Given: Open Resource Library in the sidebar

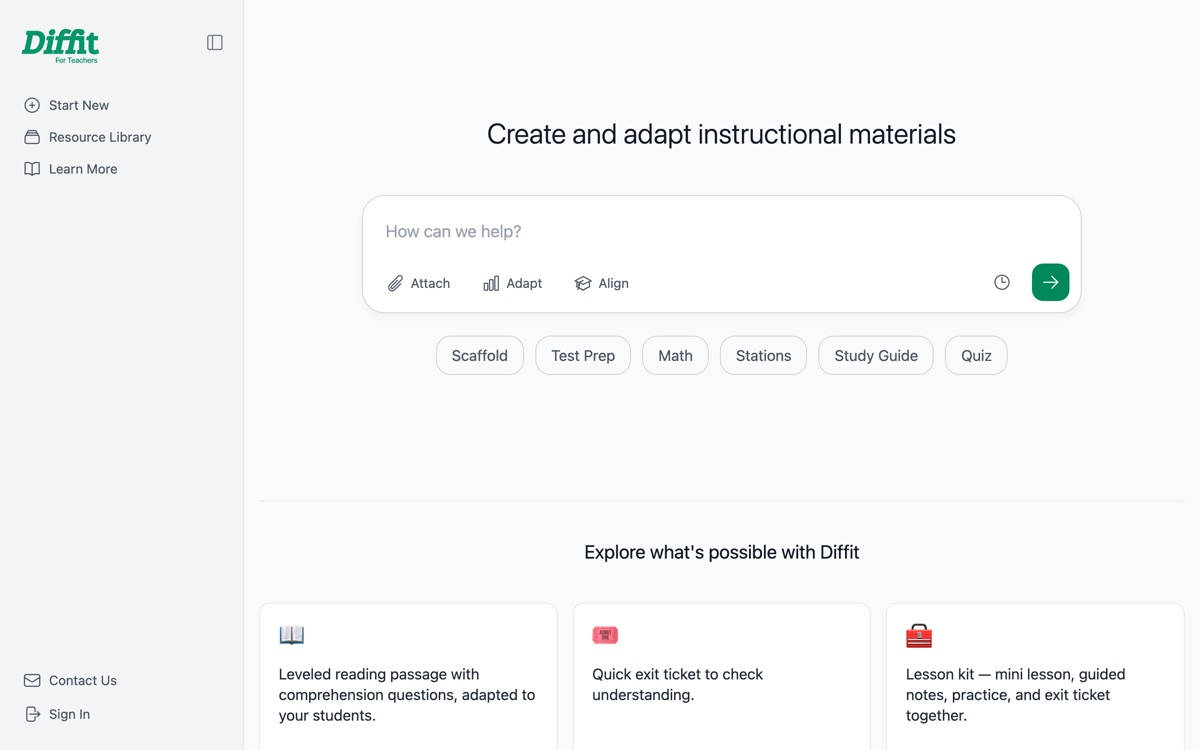Looking at the screenshot, I should tap(100, 137).
